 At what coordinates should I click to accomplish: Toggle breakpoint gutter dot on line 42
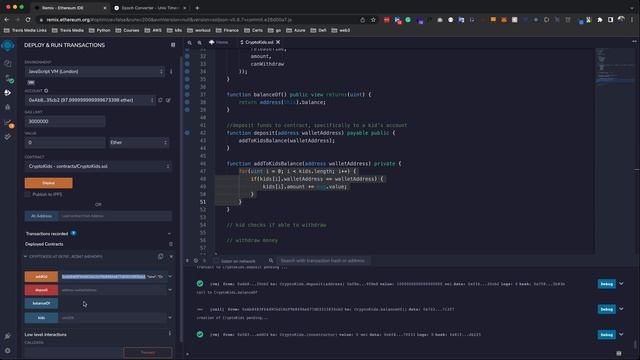[187, 133]
